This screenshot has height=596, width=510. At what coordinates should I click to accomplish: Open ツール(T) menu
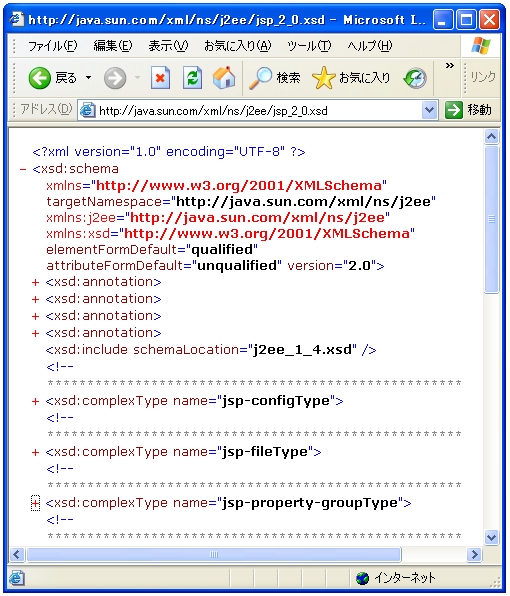(309, 46)
